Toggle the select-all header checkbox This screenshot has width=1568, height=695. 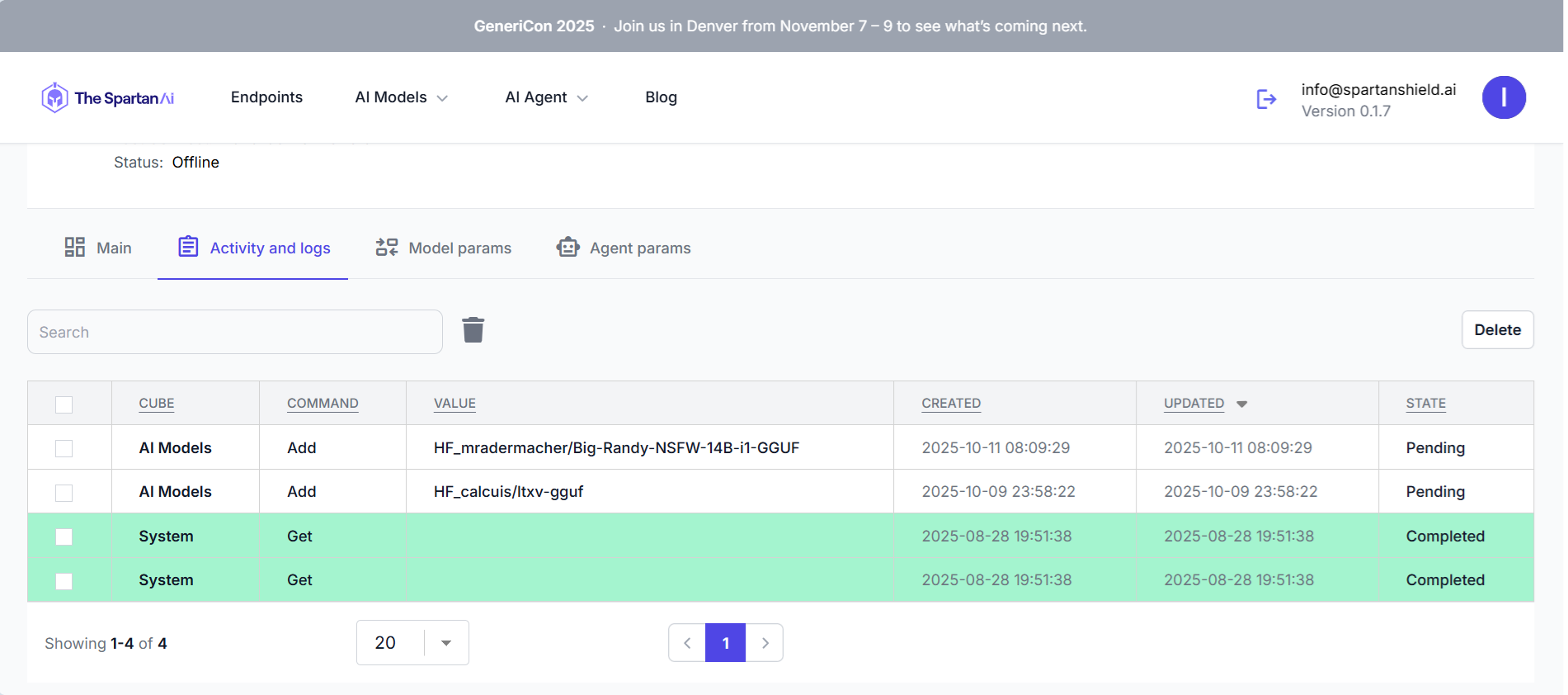pyautogui.click(x=64, y=404)
